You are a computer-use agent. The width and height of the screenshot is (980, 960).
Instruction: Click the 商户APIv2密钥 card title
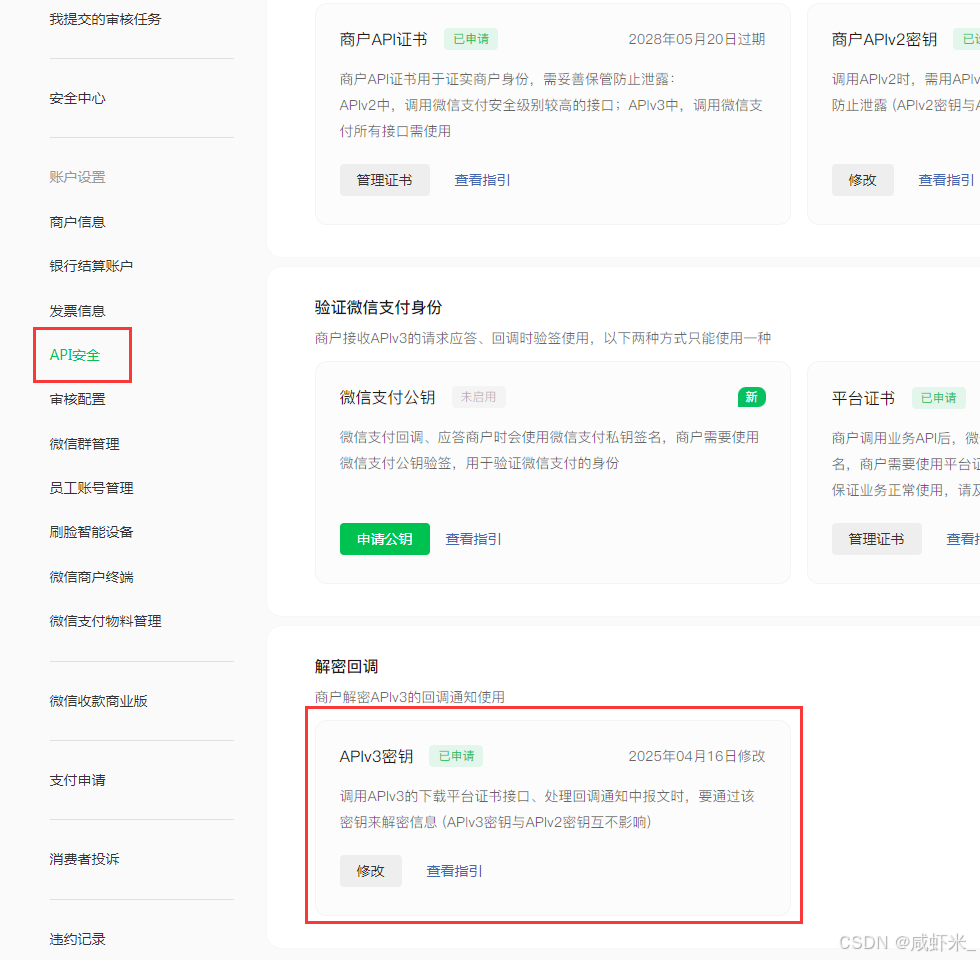point(884,39)
